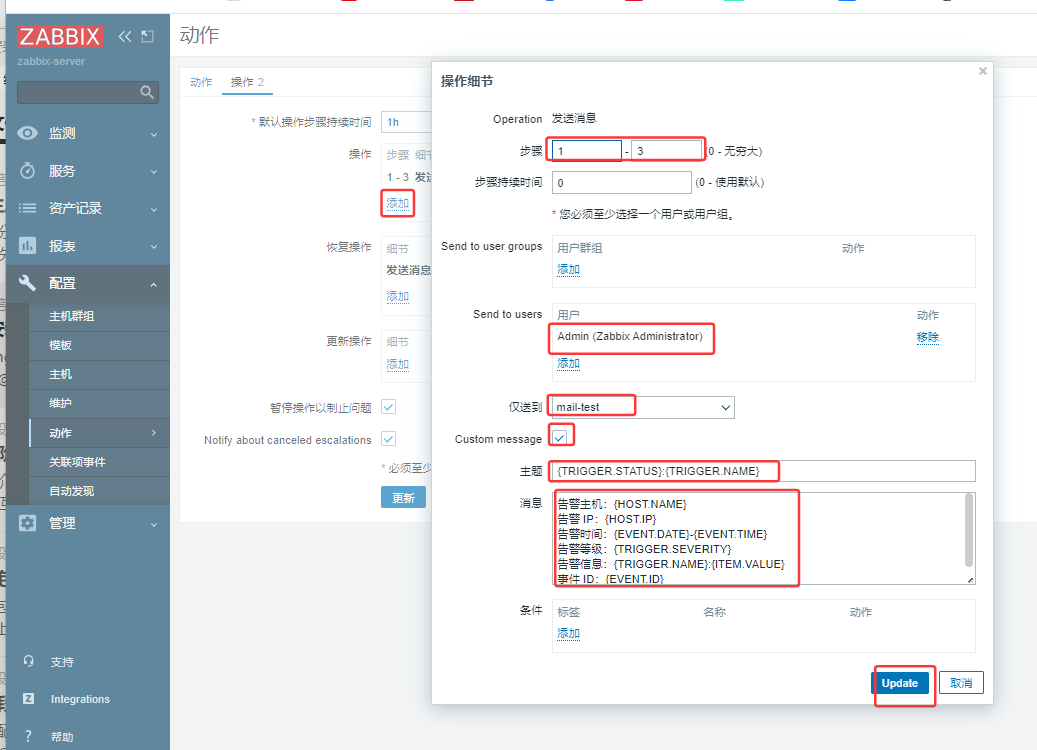The height and width of the screenshot is (750, 1037).
Task: Click the Integrations Z icon
Action: pos(28,698)
